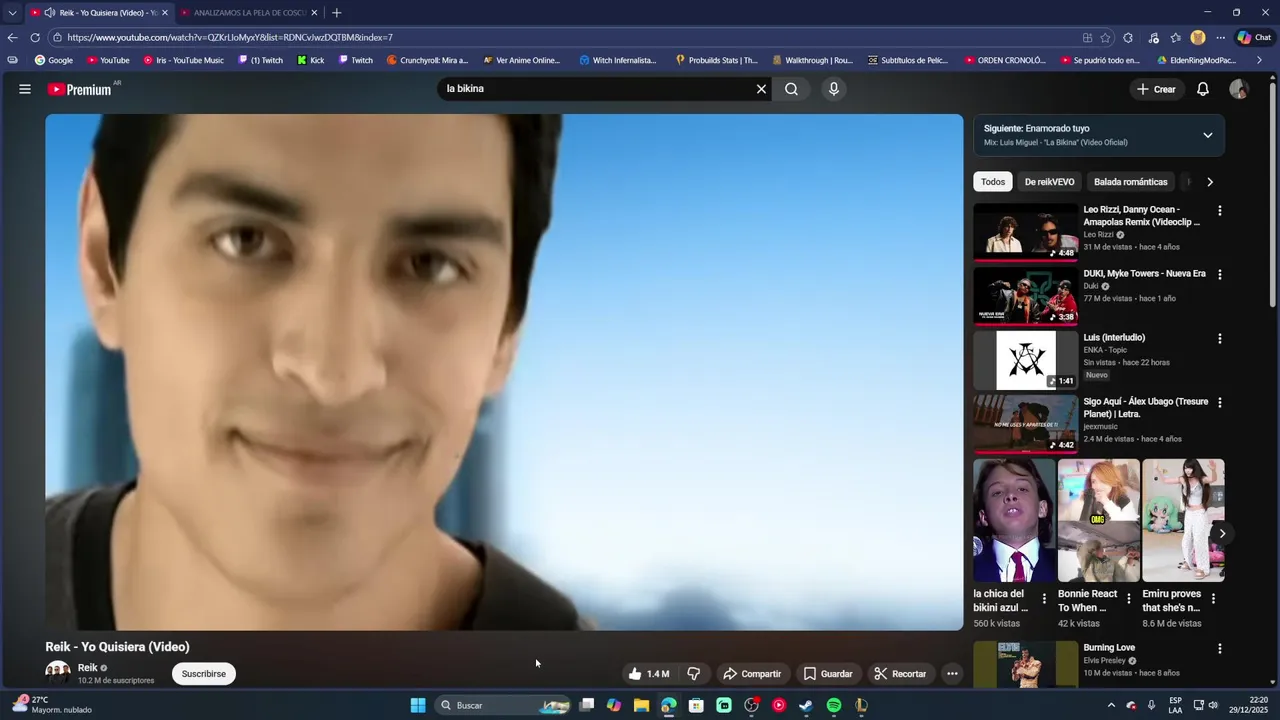
Task: Open browser settings three-dot menu
Action: pyautogui.click(x=1220, y=38)
